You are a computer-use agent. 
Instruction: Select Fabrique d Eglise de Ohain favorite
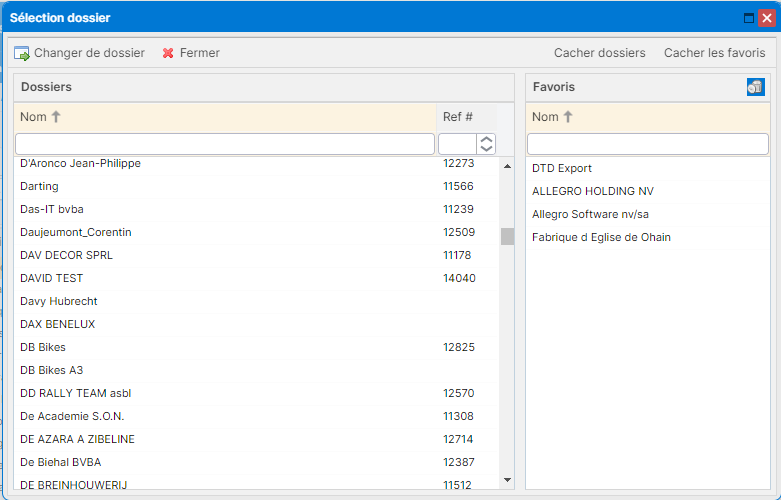coord(648,238)
